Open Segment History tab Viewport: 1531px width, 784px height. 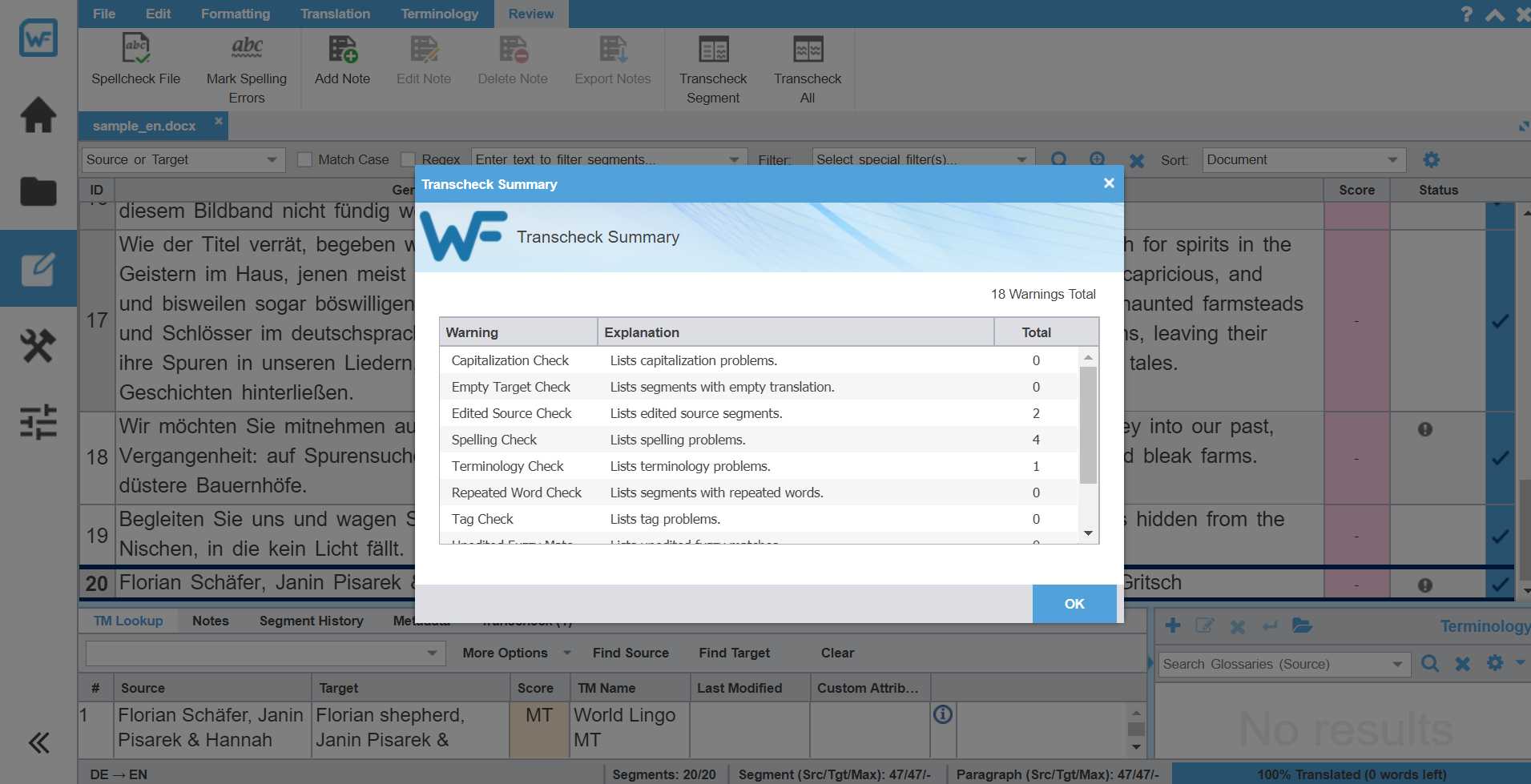point(312,621)
